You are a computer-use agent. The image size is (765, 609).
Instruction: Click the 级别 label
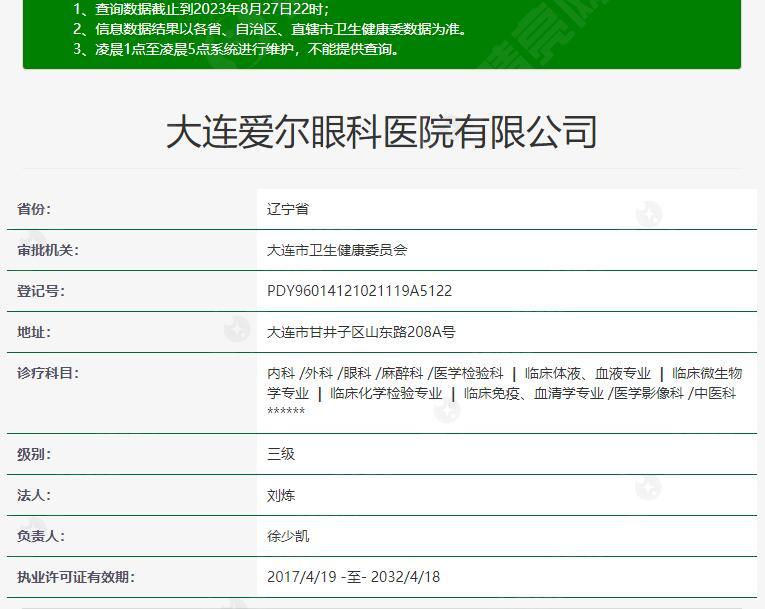point(34,454)
